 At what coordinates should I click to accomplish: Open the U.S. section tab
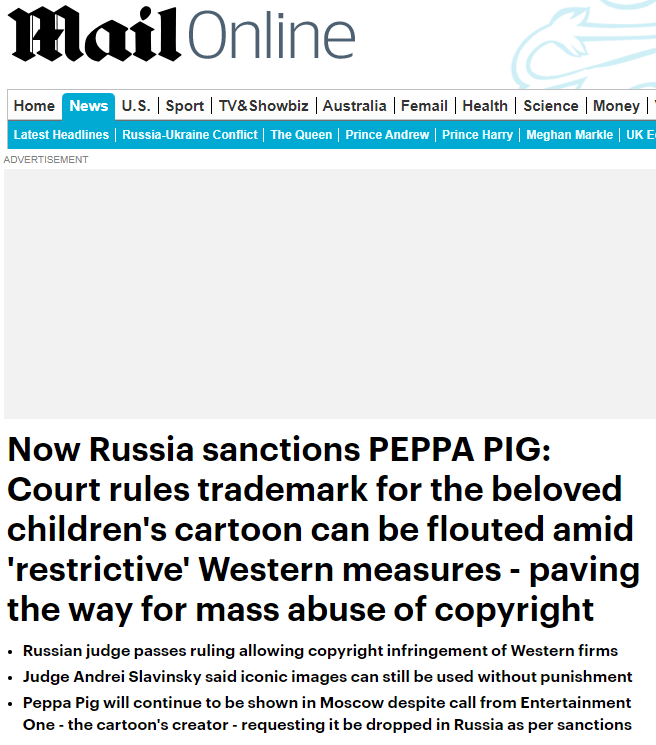click(x=136, y=106)
